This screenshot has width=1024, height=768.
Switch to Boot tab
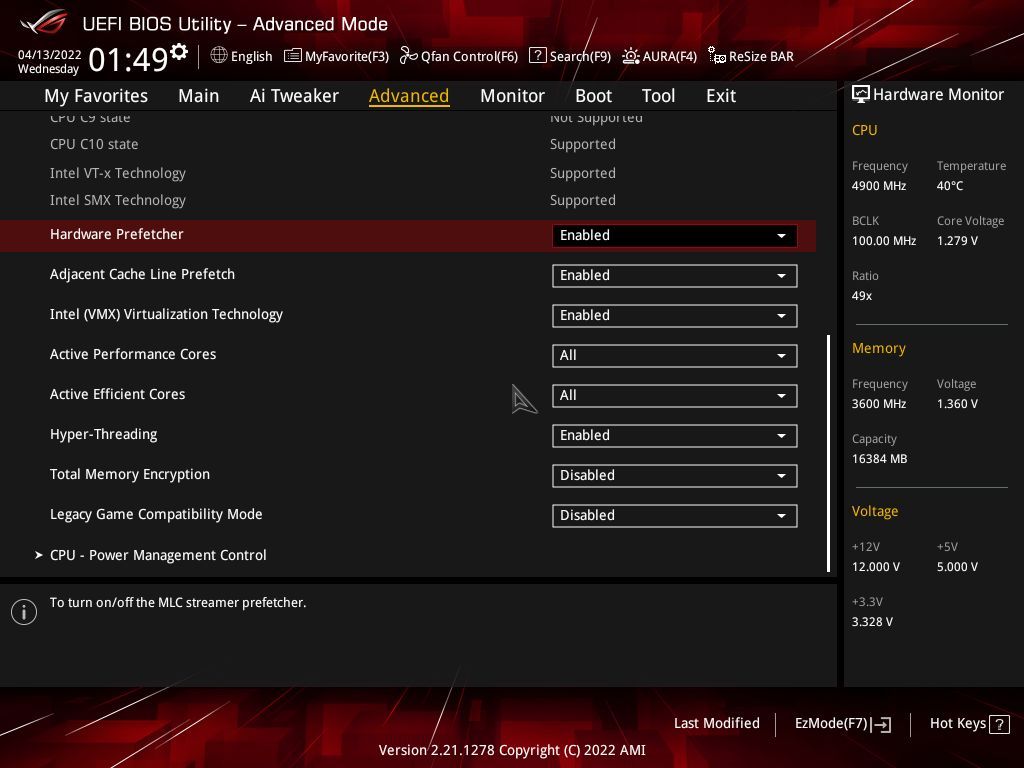[593, 96]
